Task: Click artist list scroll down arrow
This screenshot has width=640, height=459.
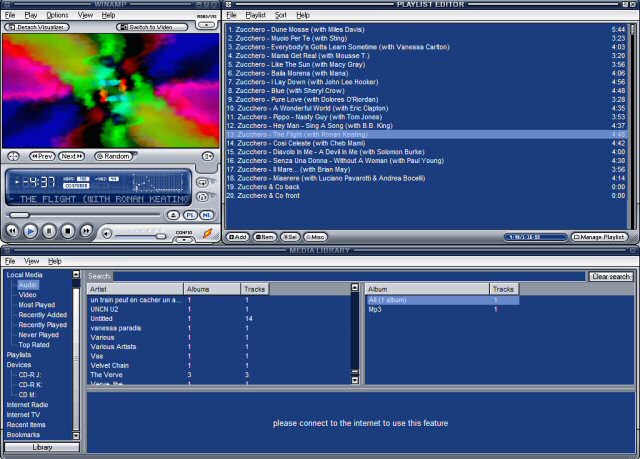Action: coord(355,380)
